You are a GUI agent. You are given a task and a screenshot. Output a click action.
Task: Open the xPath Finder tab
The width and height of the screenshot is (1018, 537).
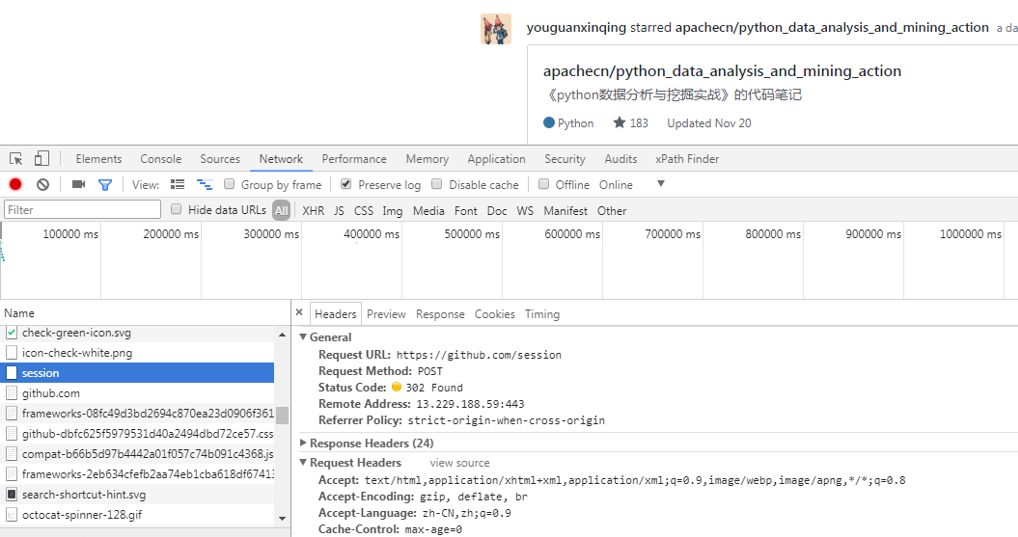point(688,159)
